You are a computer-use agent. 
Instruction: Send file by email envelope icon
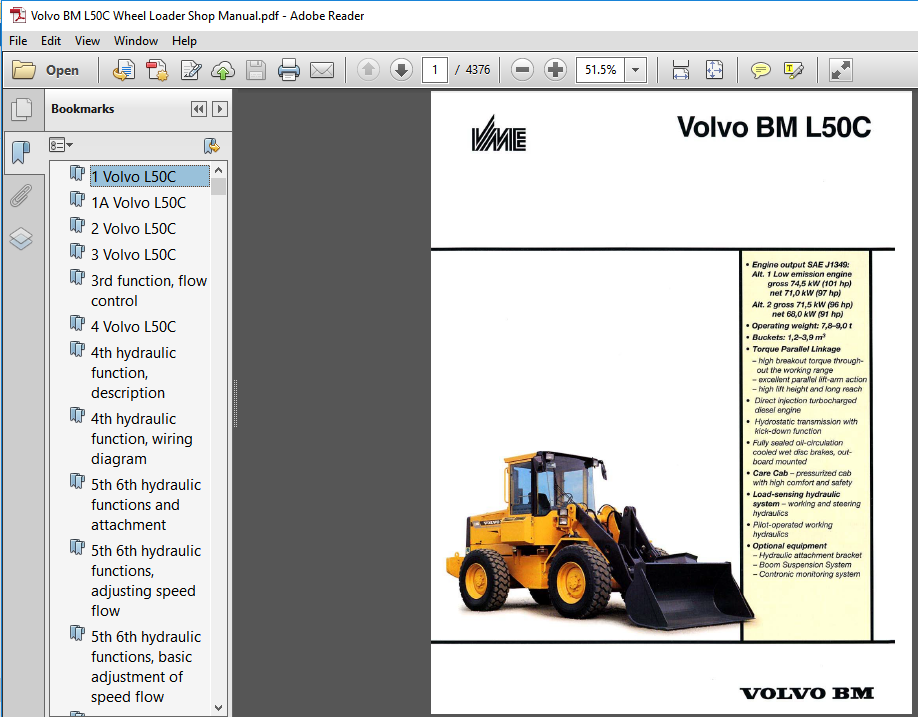pyautogui.click(x=321, y=70)
